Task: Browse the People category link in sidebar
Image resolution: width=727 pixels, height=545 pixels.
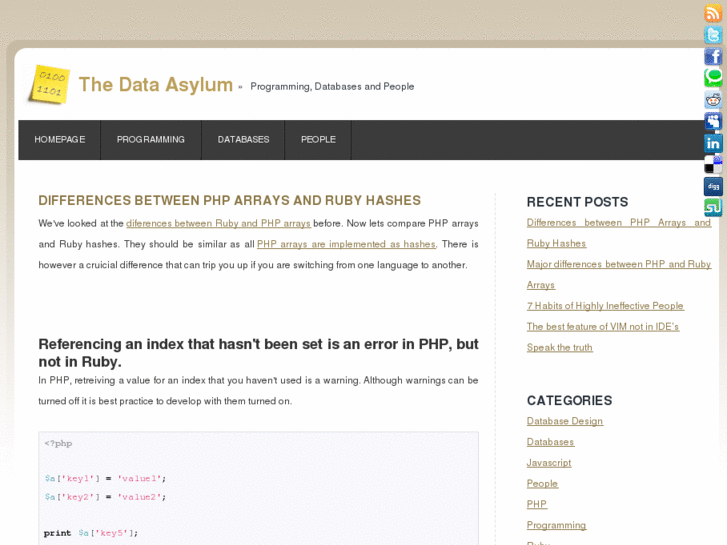Action: [x=542, y=484]
